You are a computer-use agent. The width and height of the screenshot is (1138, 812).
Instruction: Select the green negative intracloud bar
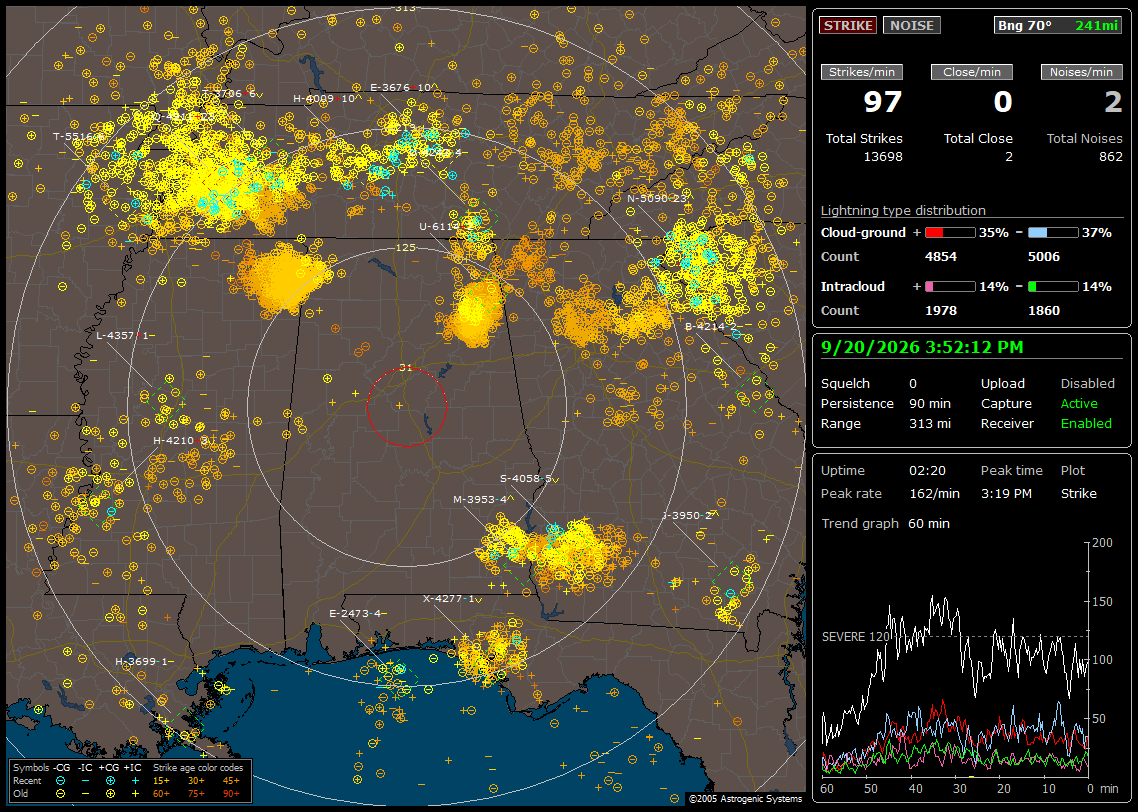pyautogui.click(x=1052, y=287)
